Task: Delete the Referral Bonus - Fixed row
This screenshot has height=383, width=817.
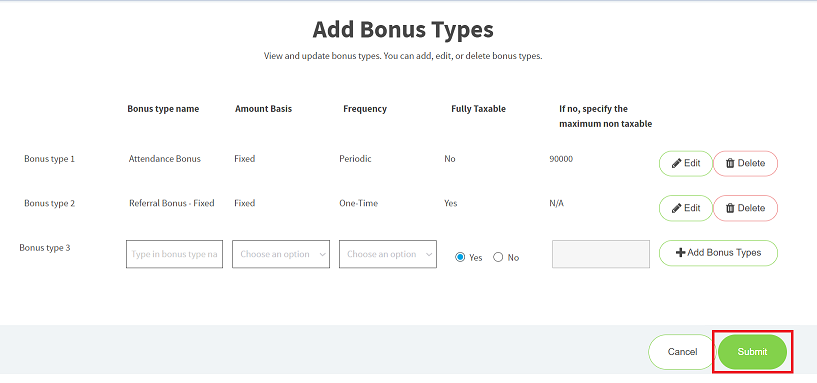Action: pos(745,208)
